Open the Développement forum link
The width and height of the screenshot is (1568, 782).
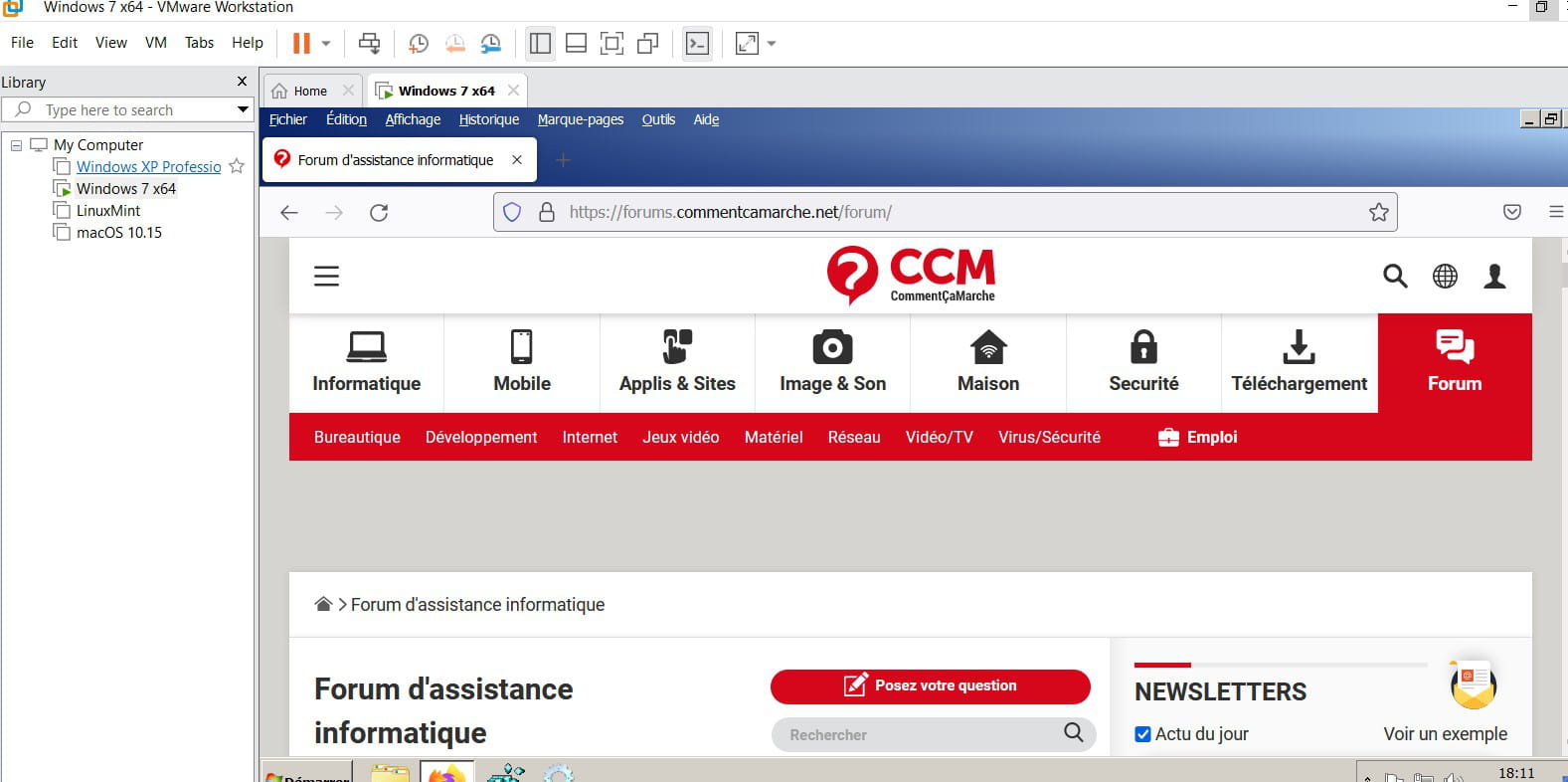[x=481, y=437]
